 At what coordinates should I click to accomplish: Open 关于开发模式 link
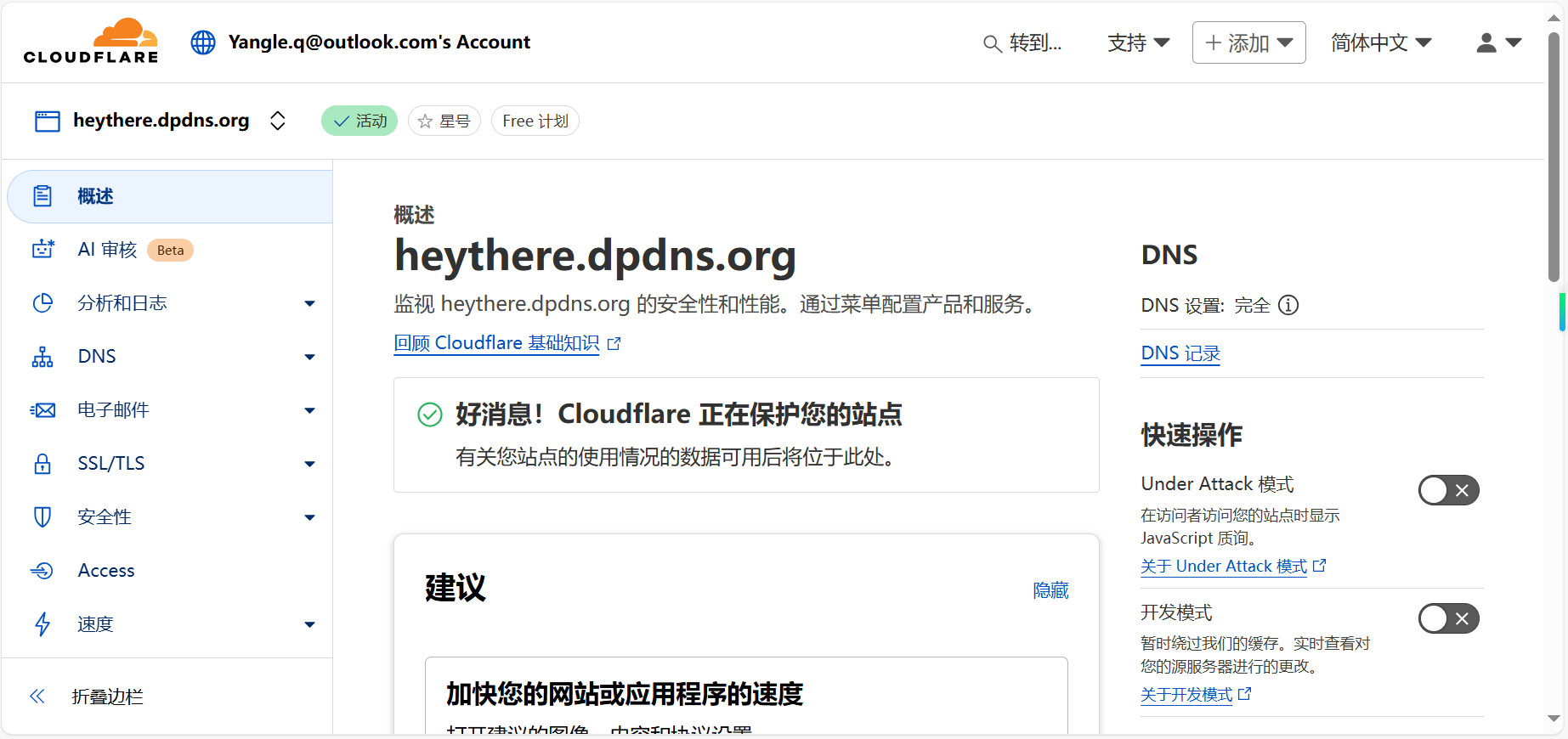click(1186, 695)
